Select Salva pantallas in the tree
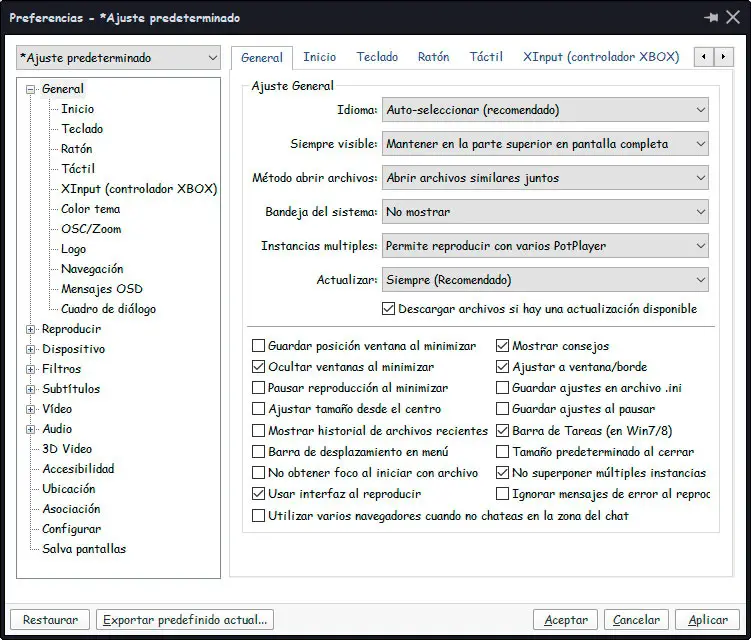The height and width of the screenshot is (640, 751). [84, 549]
